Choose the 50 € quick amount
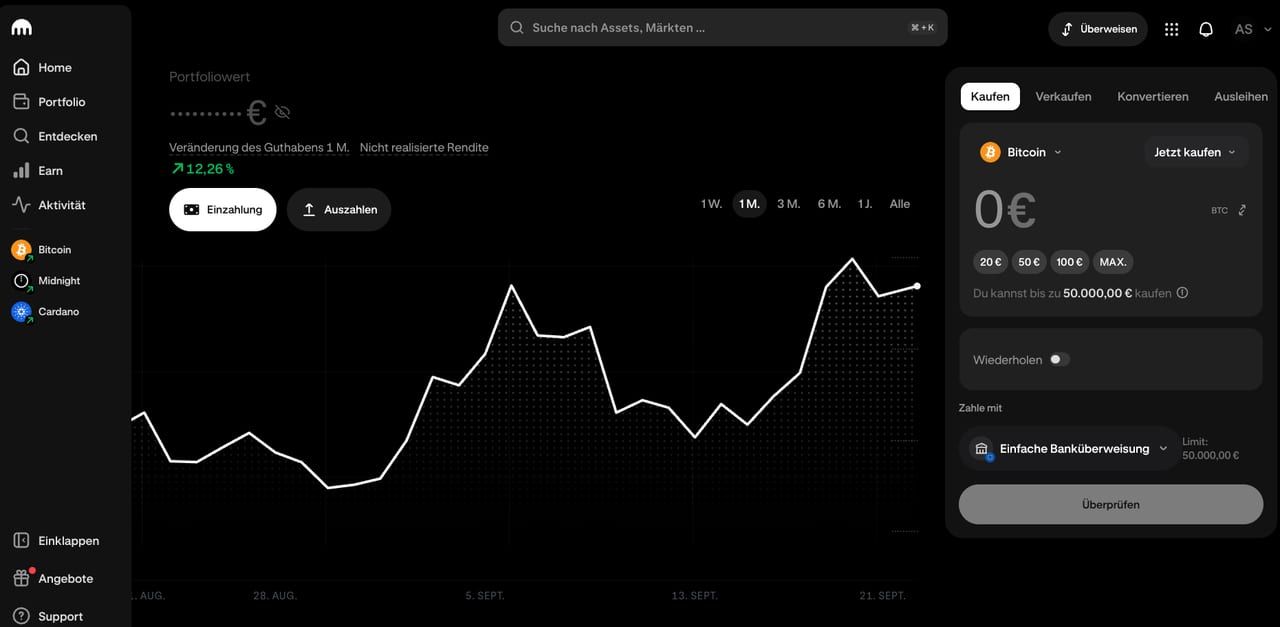Screen dimensions: 1280x627 click(x=1029, y=262)
